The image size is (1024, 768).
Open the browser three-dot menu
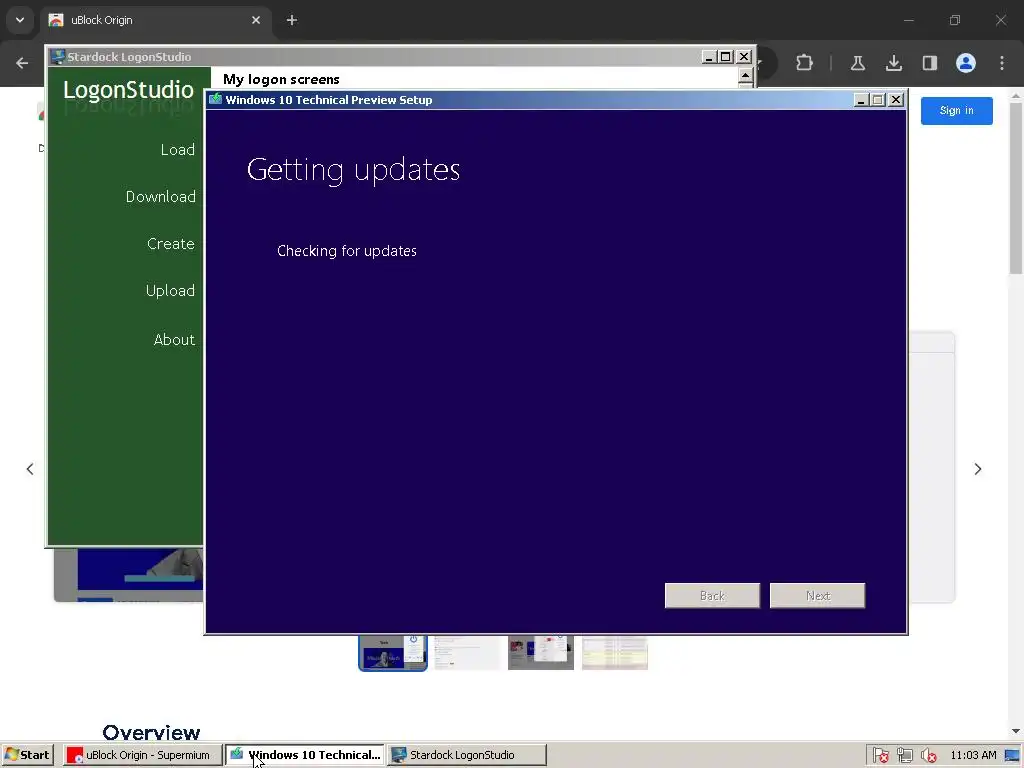click(1002, 63)
